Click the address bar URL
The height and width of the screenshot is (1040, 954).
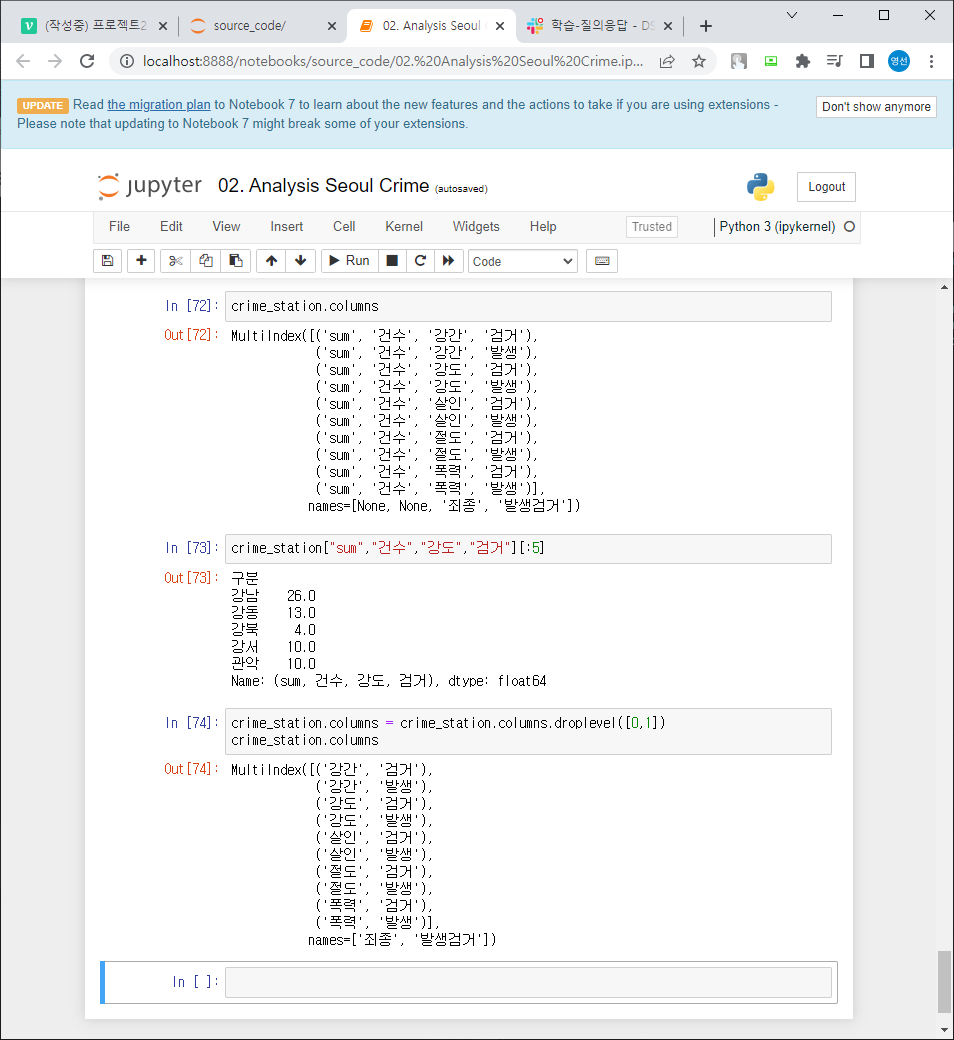click(393, 62)
